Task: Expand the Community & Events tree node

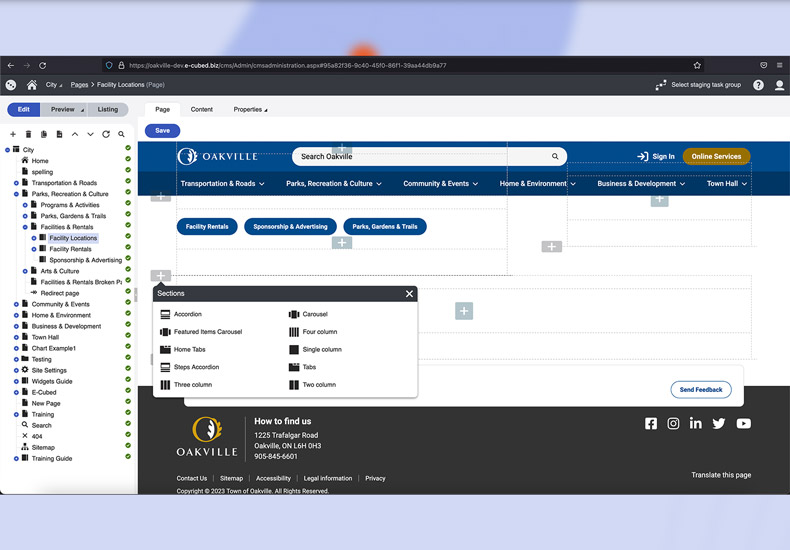Action: (17, 304)
